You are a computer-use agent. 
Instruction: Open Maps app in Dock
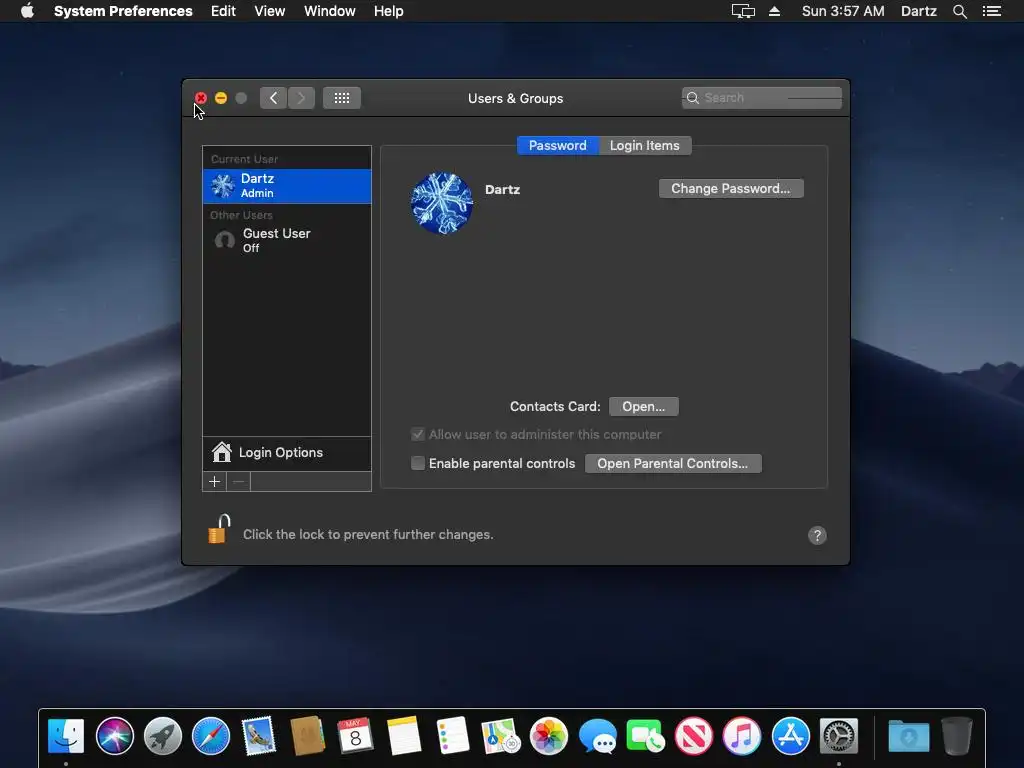tap(500, 736)
